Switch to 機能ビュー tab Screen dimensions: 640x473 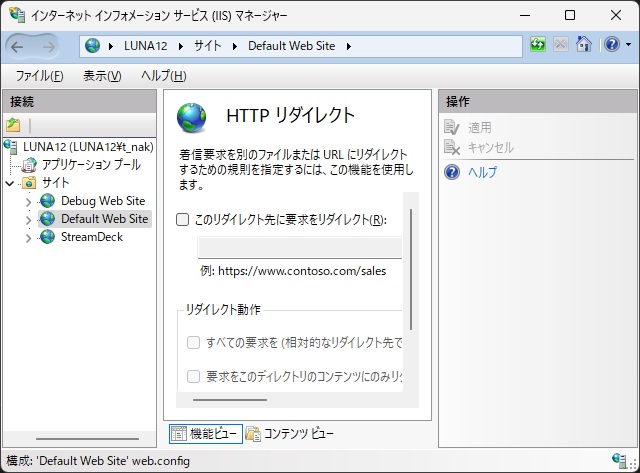coord(206,433)
